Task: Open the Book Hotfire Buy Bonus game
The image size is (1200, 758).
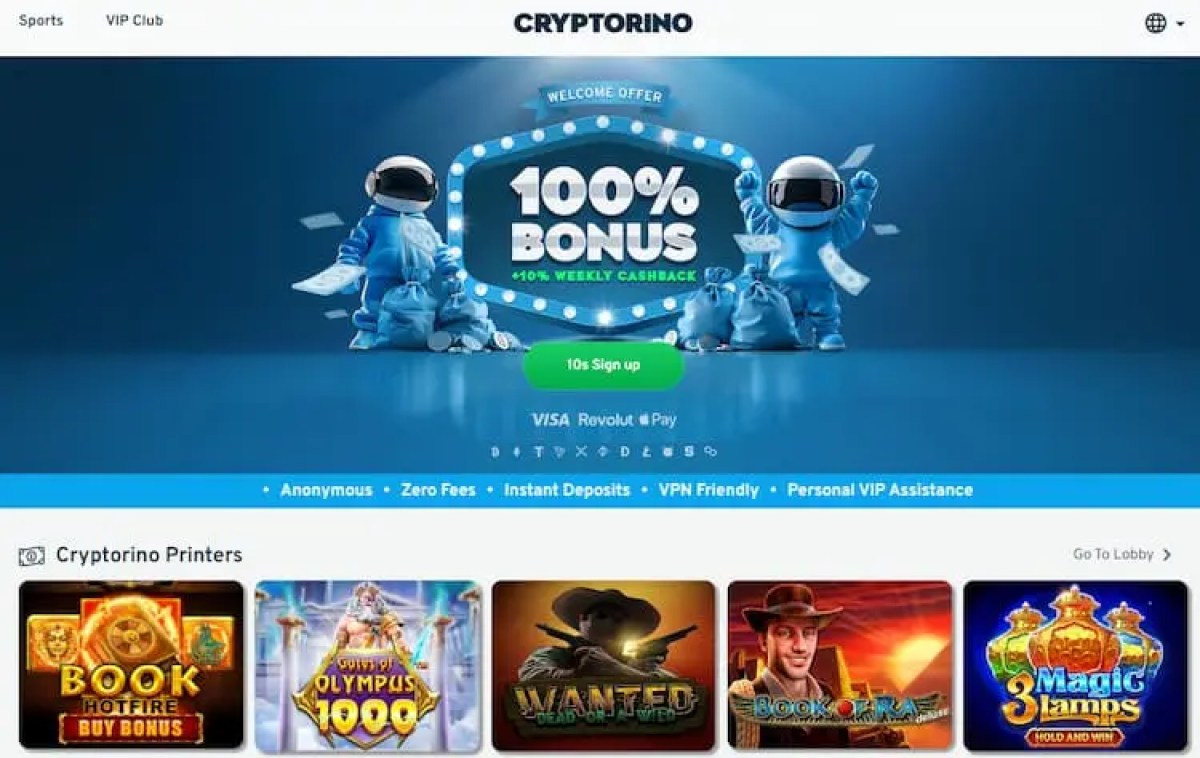Action: click(131, 665)
